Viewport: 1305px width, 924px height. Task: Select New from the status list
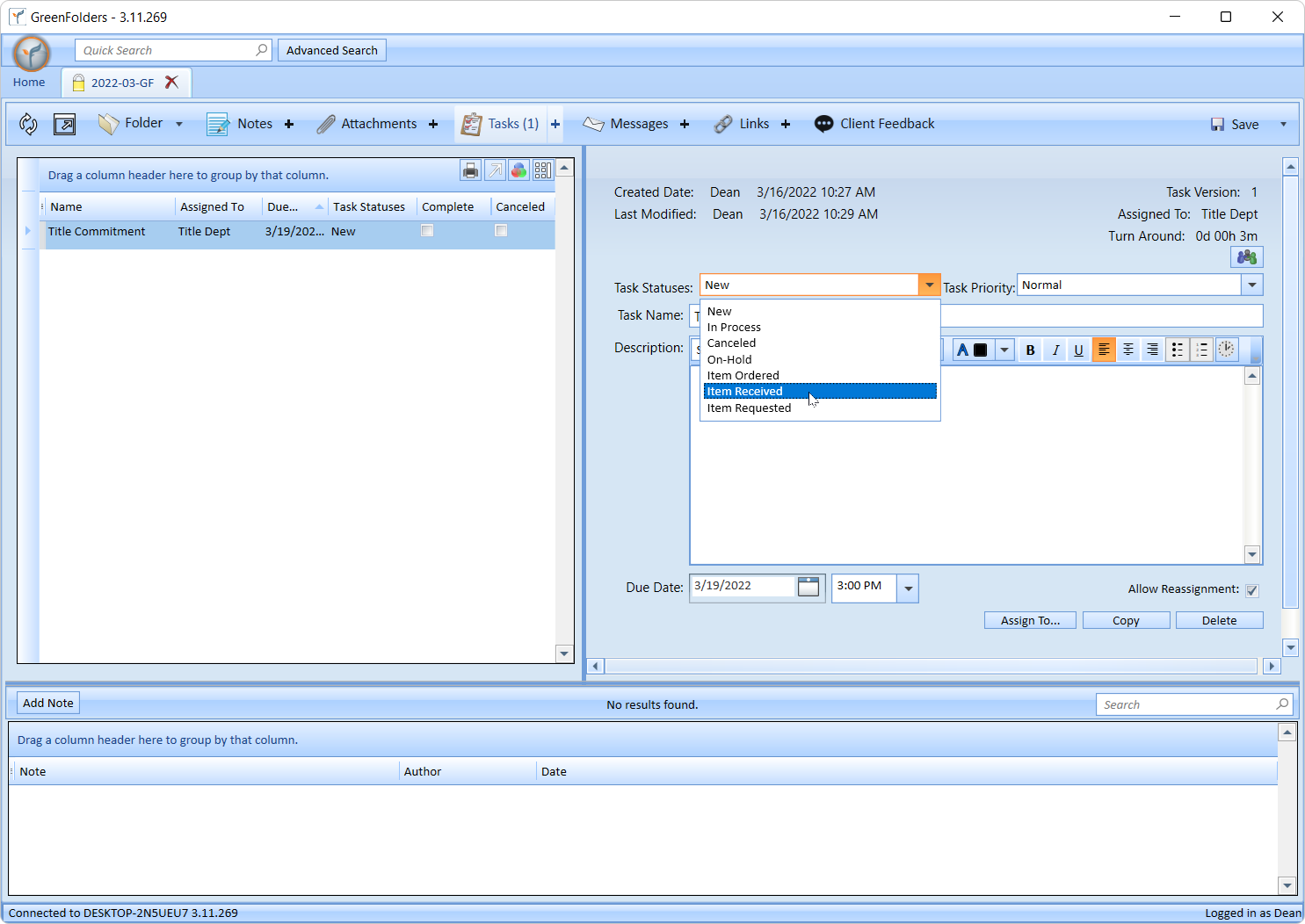[820, 312]
